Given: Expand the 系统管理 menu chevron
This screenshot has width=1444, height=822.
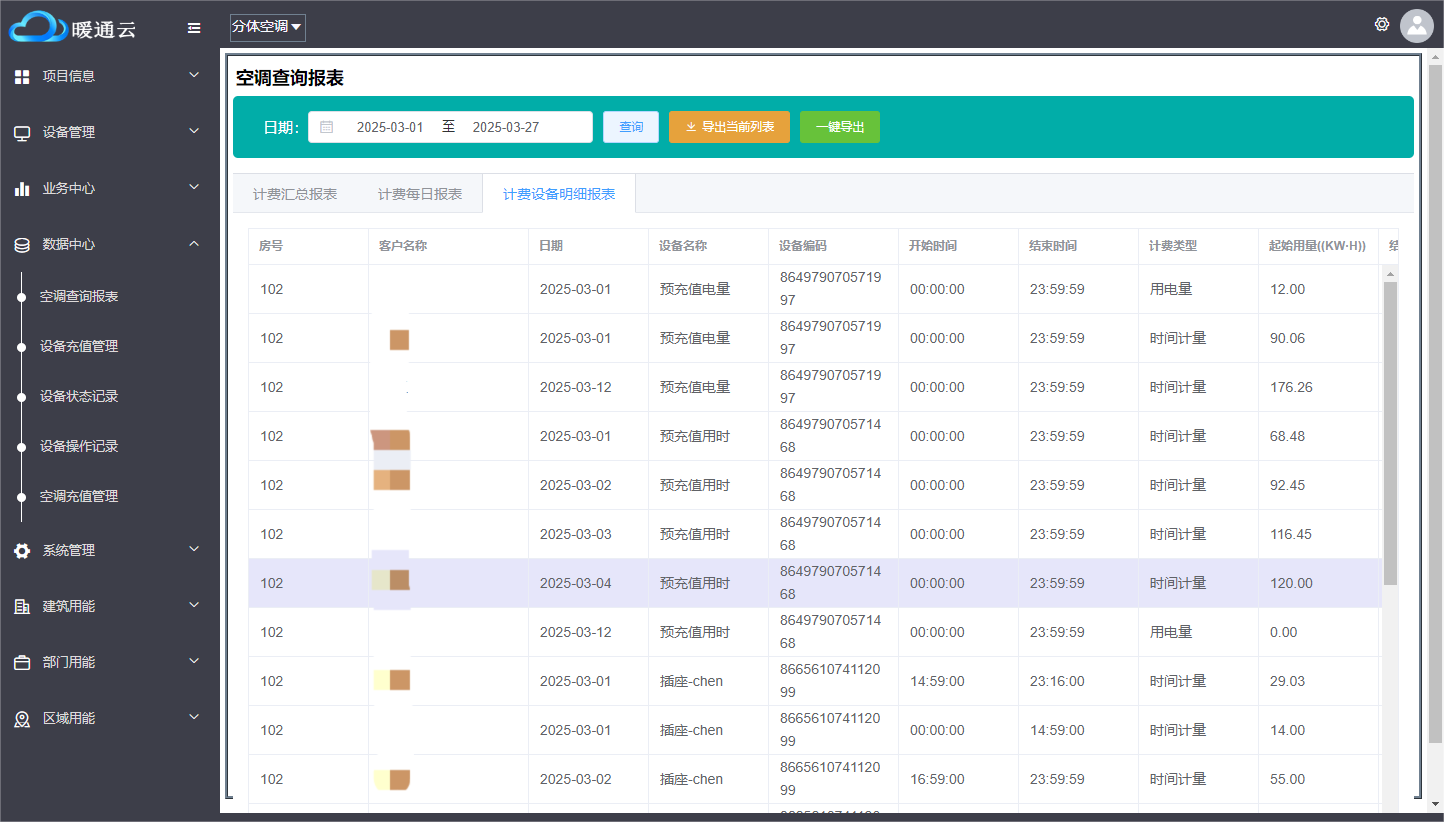Looking at the screenshot, I should [x=194, y=548].
